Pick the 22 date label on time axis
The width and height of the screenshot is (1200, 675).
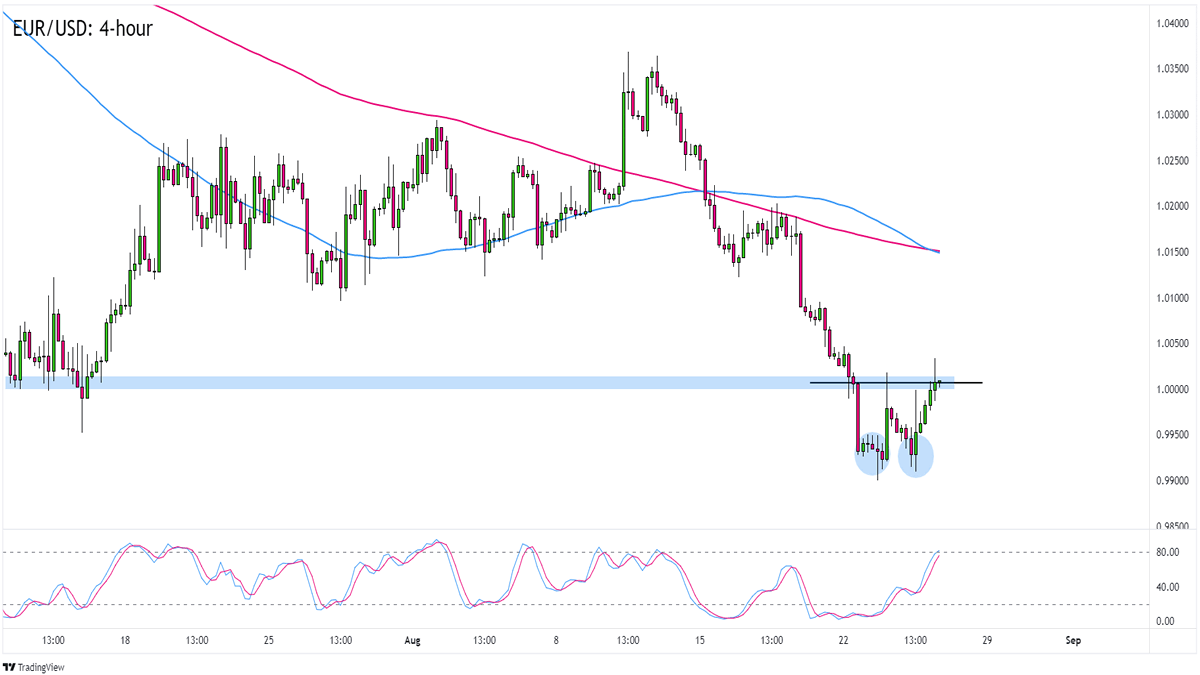843,640
